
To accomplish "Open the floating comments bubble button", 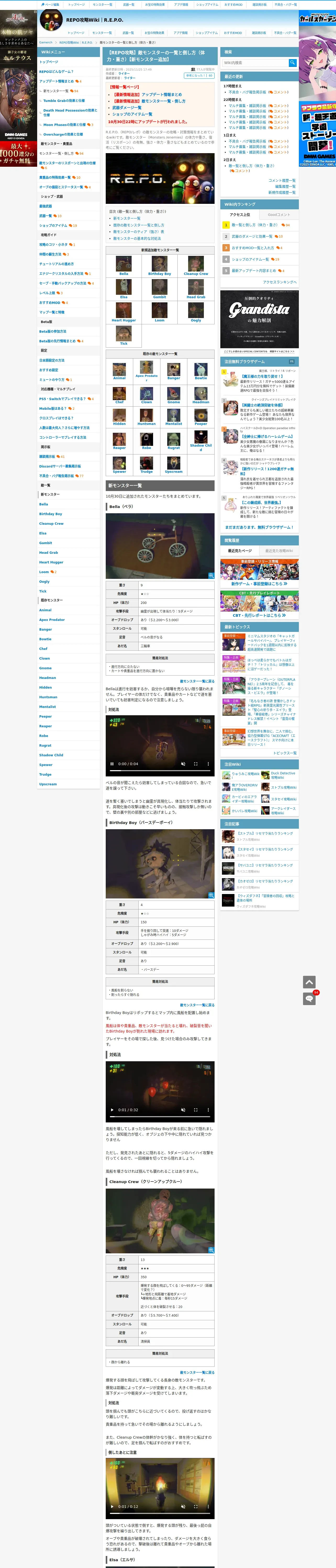I will click(x=309, y=999).
